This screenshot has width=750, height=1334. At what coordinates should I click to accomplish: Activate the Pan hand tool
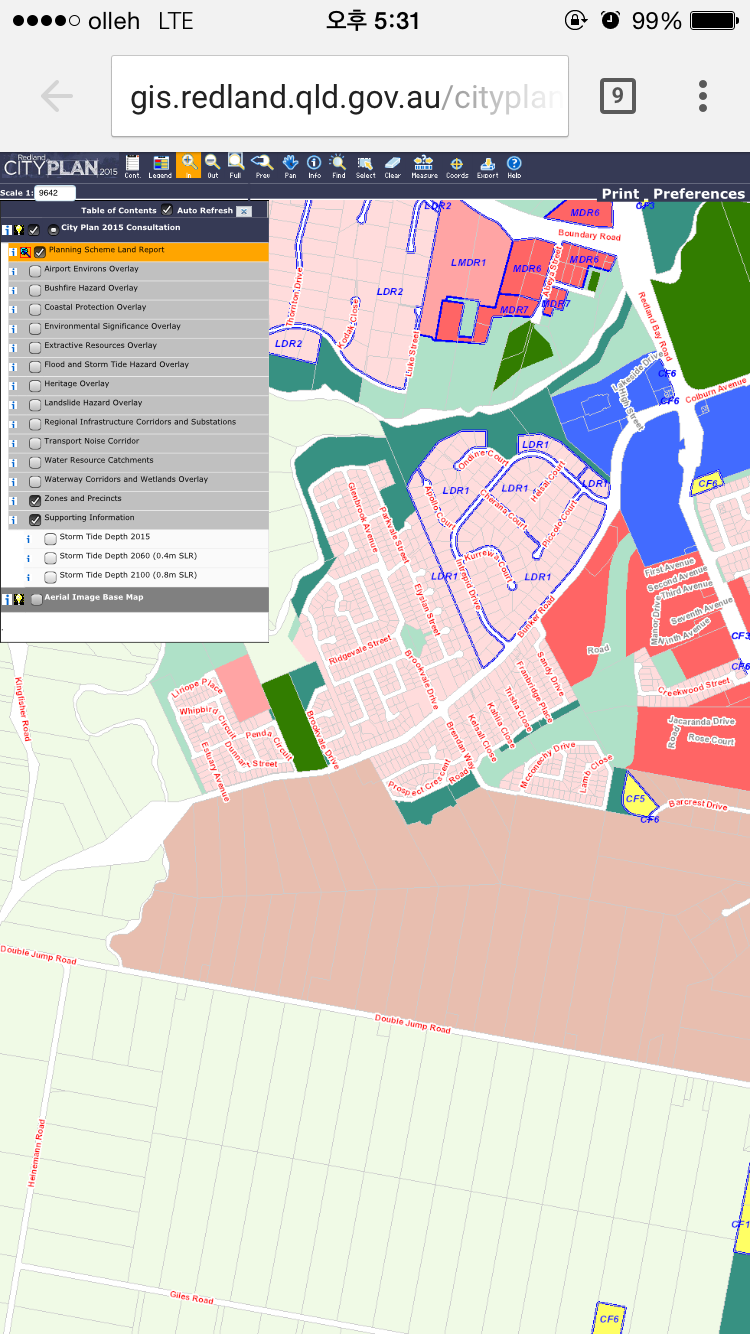[x=290, y=165]
